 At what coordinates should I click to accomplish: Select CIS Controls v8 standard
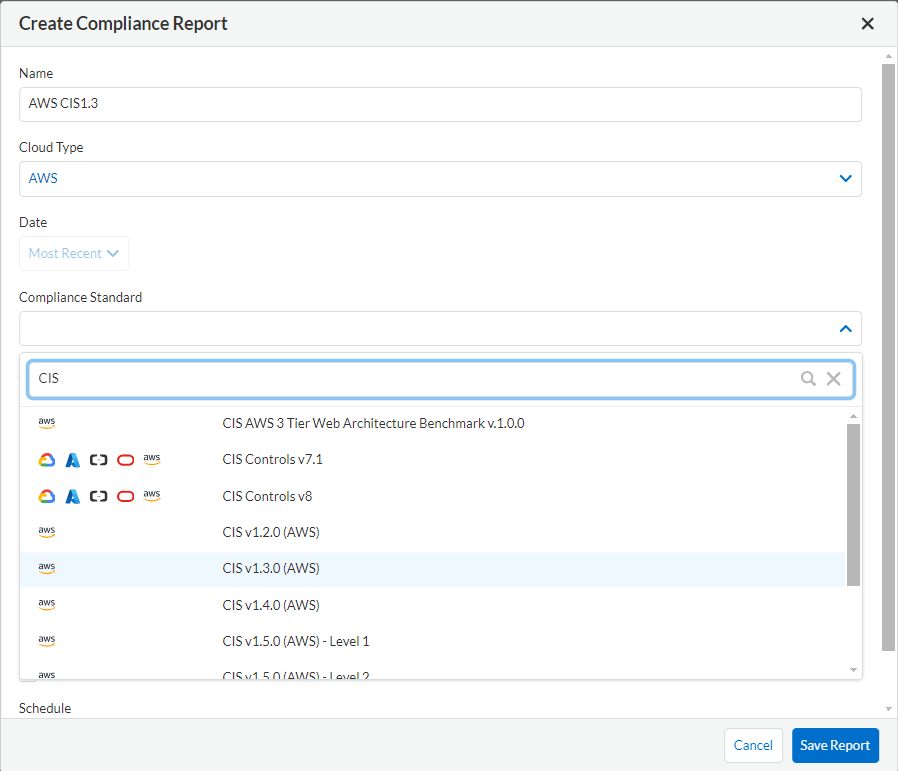(x=432, y=496)
